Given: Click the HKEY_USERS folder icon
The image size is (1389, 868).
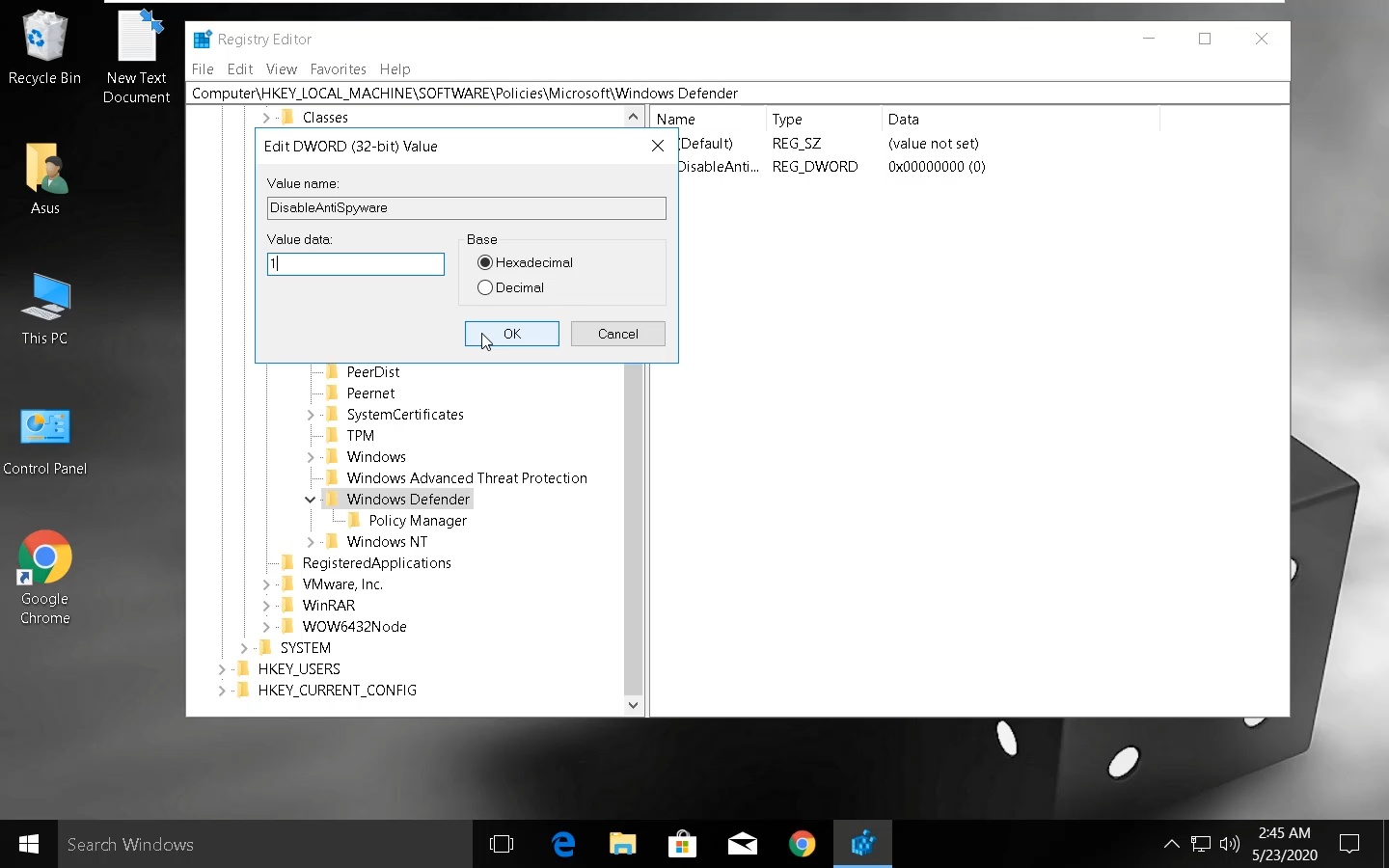Looking at the screenshot, I should tap(243, 668).
